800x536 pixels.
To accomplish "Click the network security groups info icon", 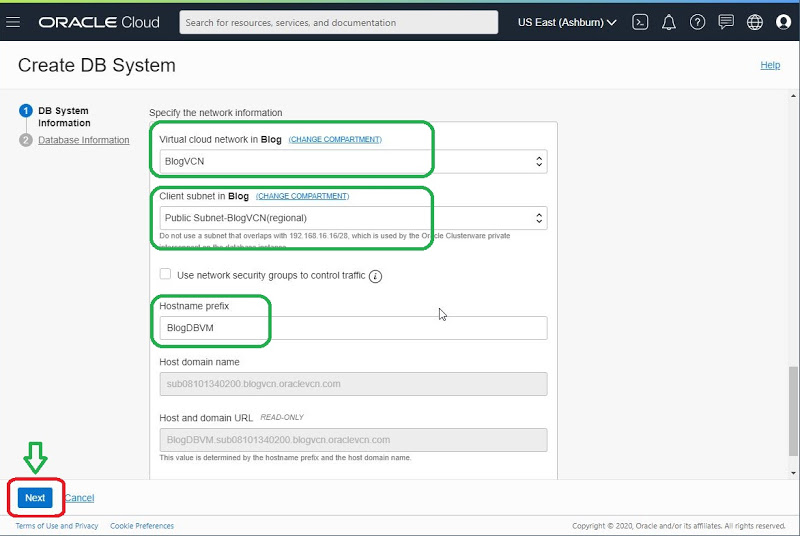I will point(376,276).
